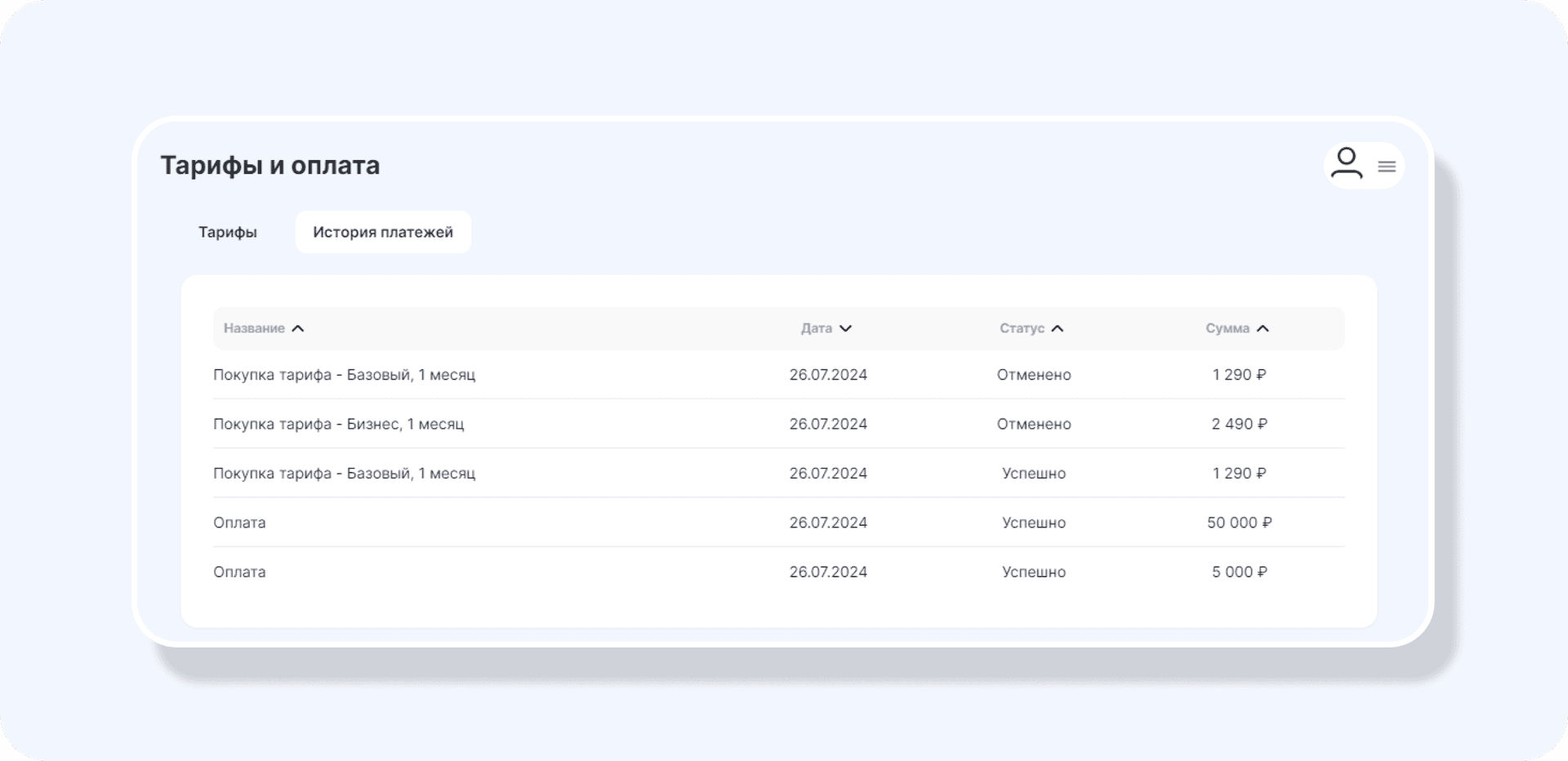Select the История платежей tab
This screenshot has height=761, width=1568.
pyautogui.click(x=383, y=232)
